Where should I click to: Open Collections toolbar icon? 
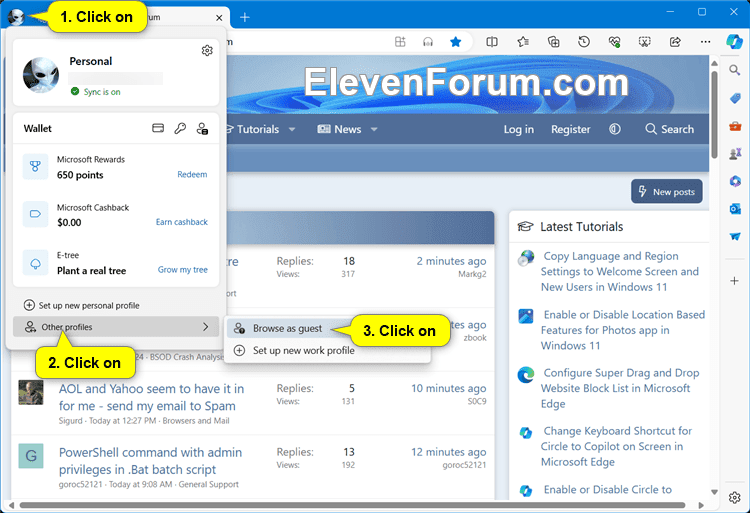[x=553, y=42]
